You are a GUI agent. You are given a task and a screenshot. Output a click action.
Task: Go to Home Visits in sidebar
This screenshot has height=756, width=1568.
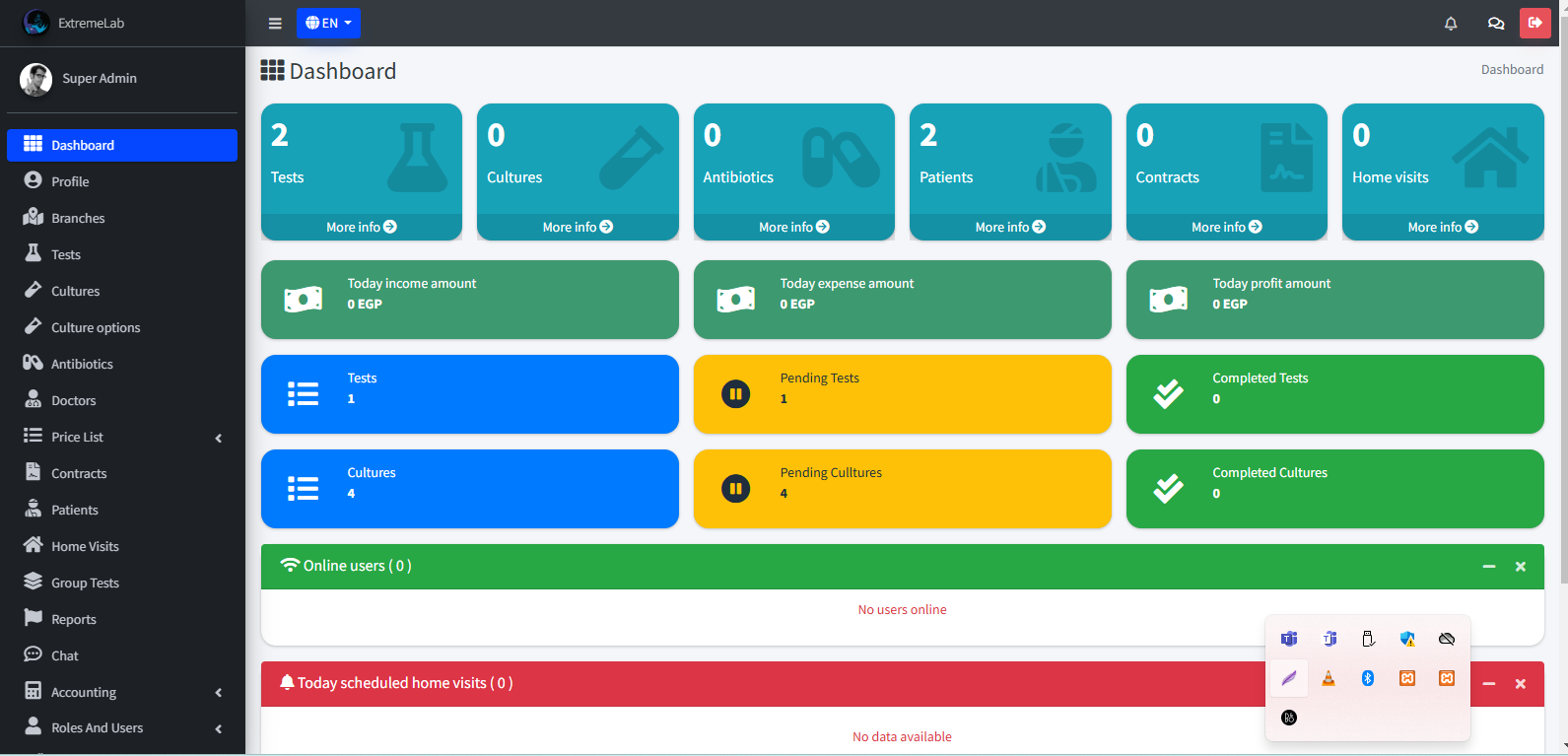point(85,546)
